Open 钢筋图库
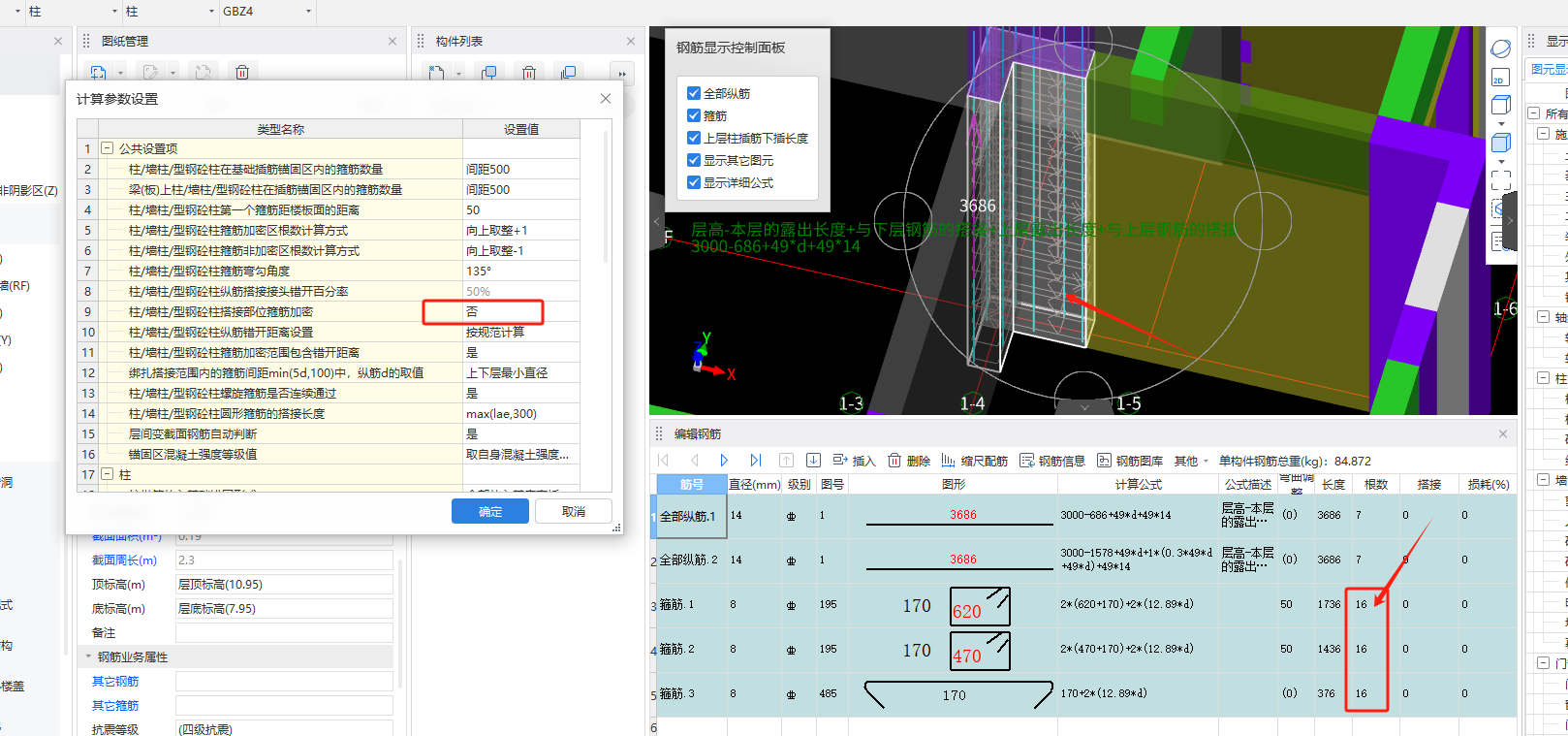 (x=1130, y=461)
